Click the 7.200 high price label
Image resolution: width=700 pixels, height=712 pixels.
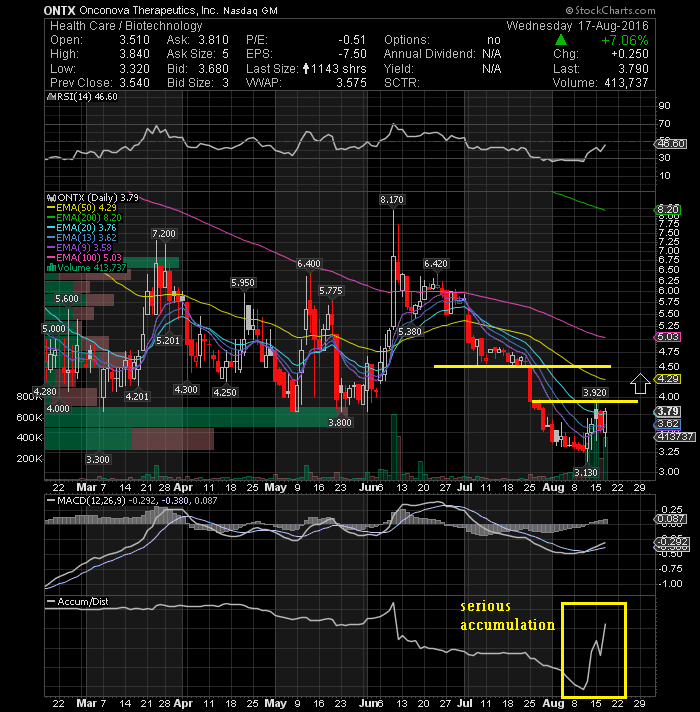pyautogui.click(x=164, y=234)
